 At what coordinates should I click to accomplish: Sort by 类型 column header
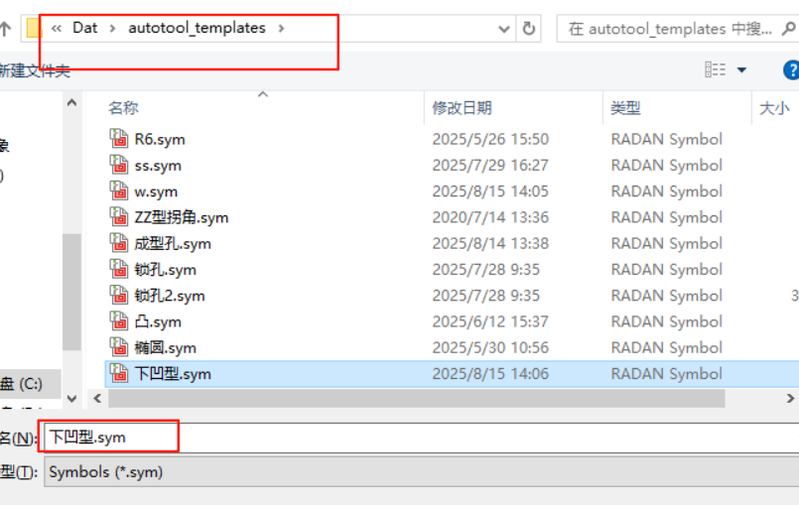click(x=625, y=108)
